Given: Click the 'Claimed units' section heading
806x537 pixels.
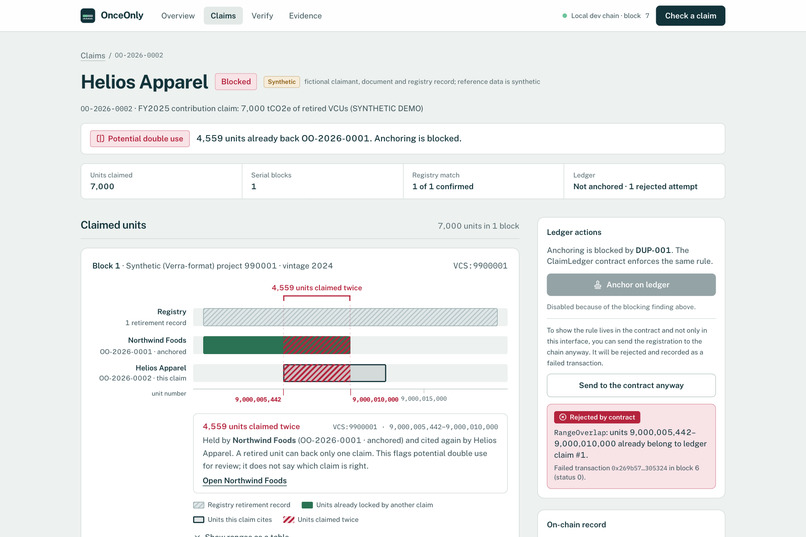Looking at the screenshot, I should point(113,225).
